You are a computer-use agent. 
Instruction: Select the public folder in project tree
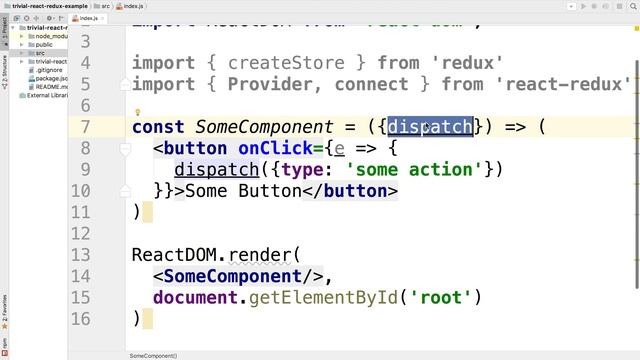click(40, 44)
